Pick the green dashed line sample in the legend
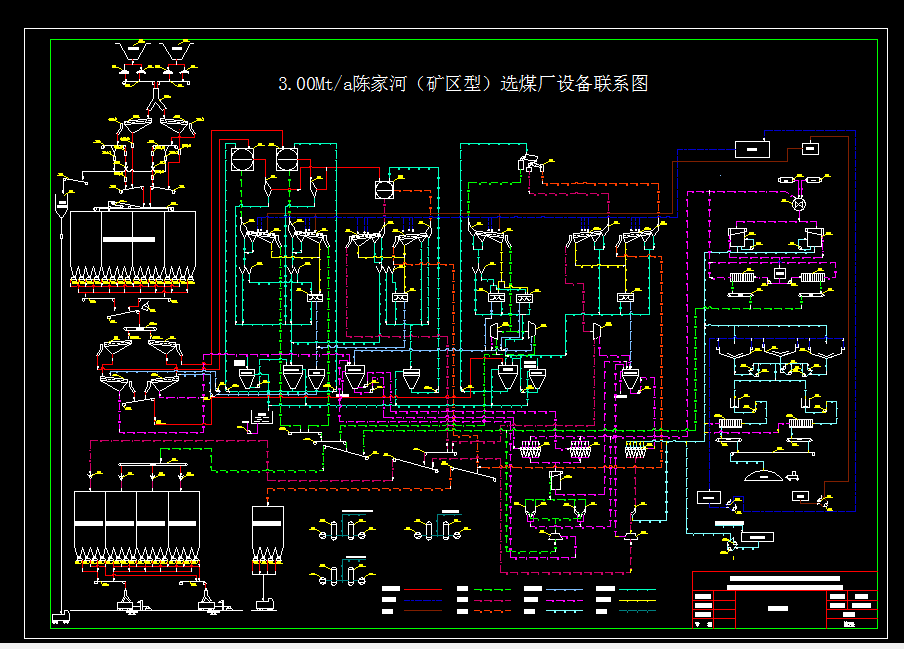 point(492,590)
